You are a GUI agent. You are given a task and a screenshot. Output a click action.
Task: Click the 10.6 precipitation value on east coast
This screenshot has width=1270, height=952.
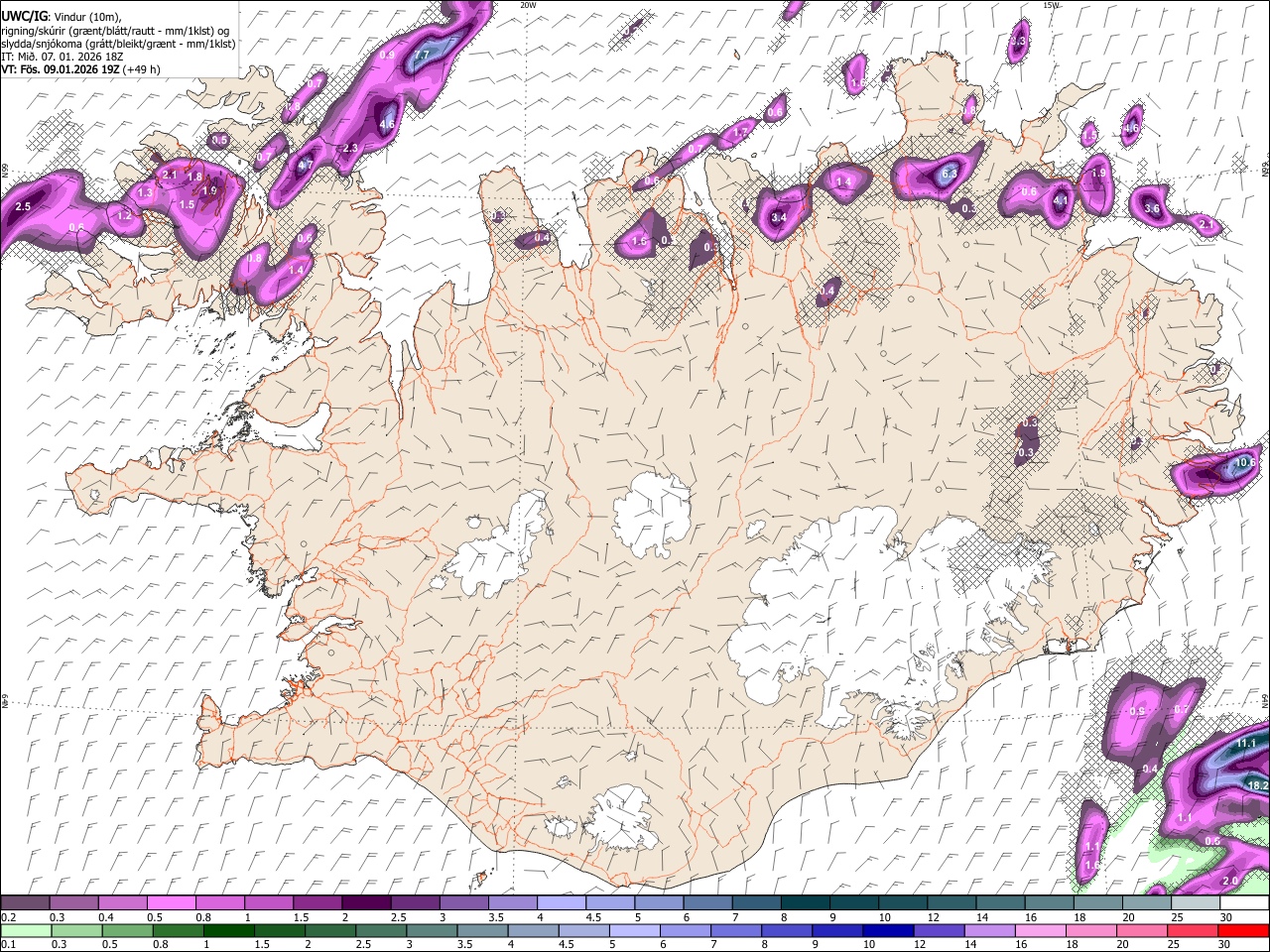click(x=1247, y=462)
